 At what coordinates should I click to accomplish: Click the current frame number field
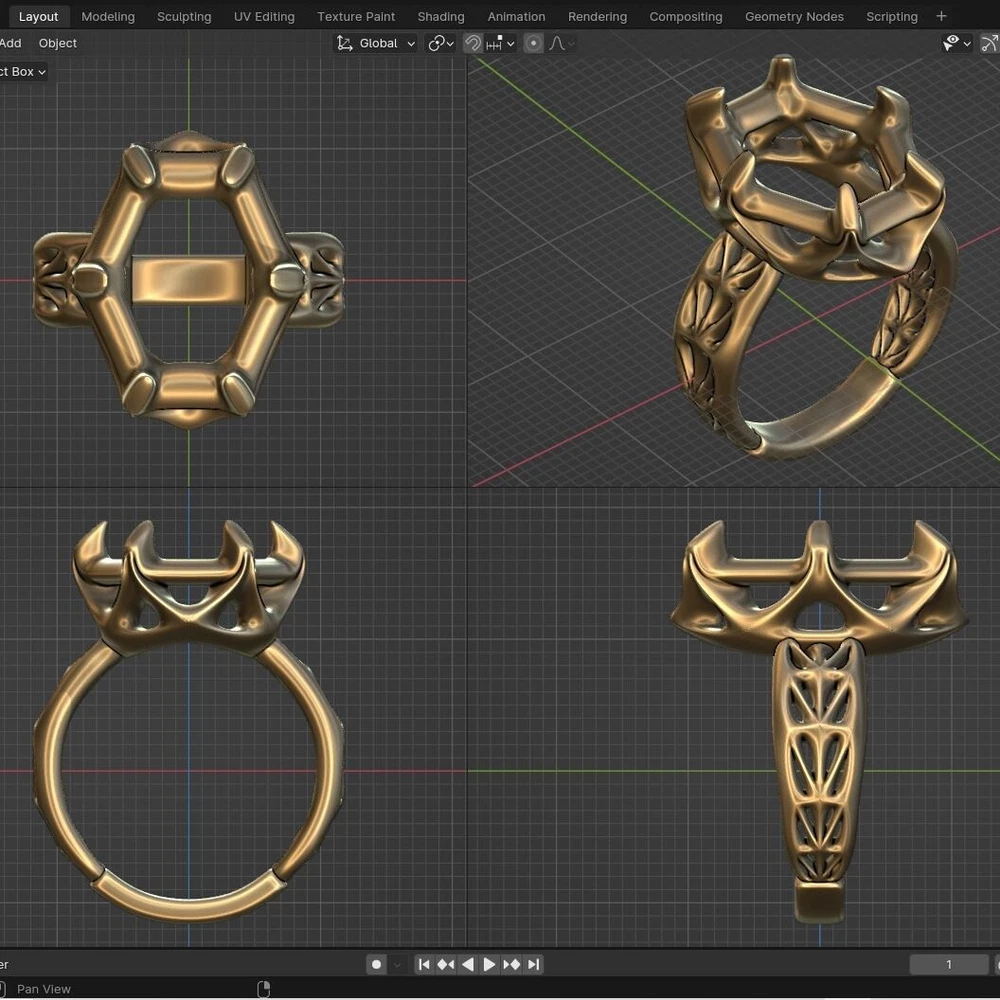[x=948, y=964]
